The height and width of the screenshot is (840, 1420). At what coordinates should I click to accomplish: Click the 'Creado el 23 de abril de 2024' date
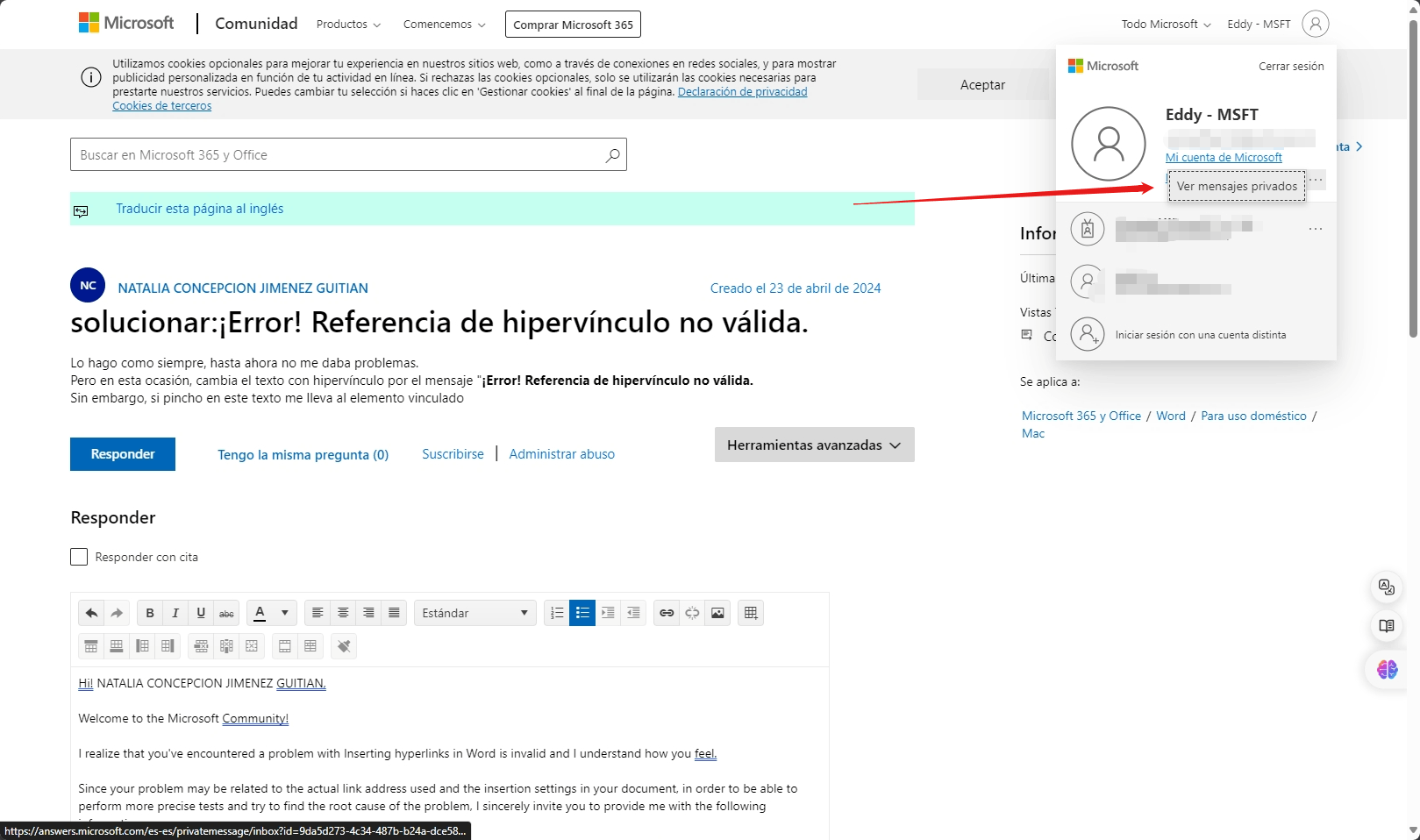(796, 288)
